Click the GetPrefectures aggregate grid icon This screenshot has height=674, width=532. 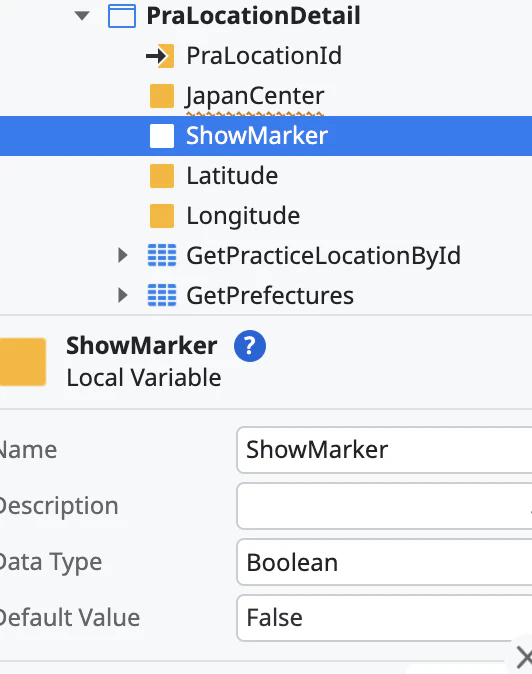pyautogui.click(x=162, y=295)
